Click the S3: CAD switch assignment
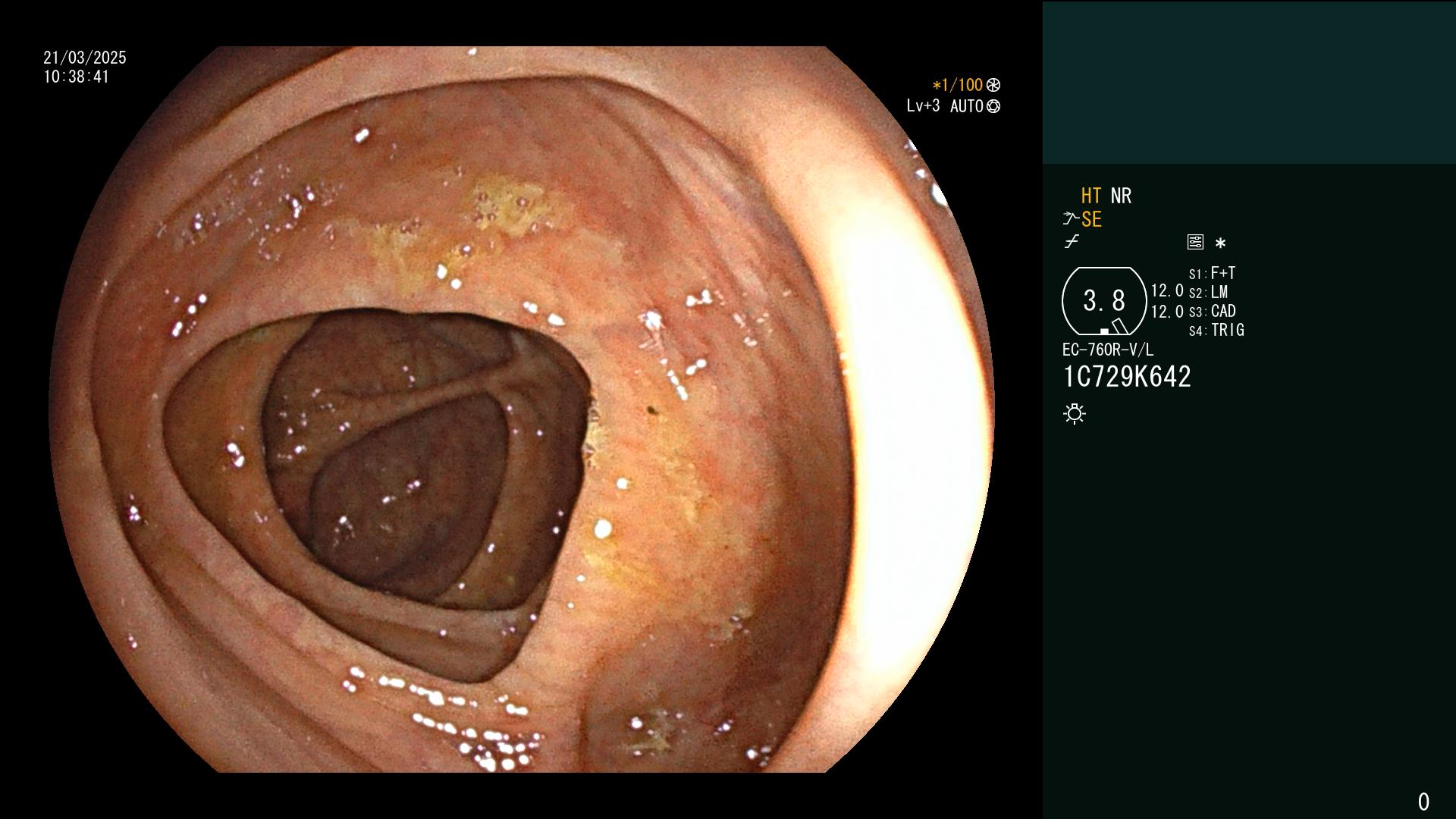Viewport: 1456px width, 819px height. pyautogui.click(x=1212, y=311)
